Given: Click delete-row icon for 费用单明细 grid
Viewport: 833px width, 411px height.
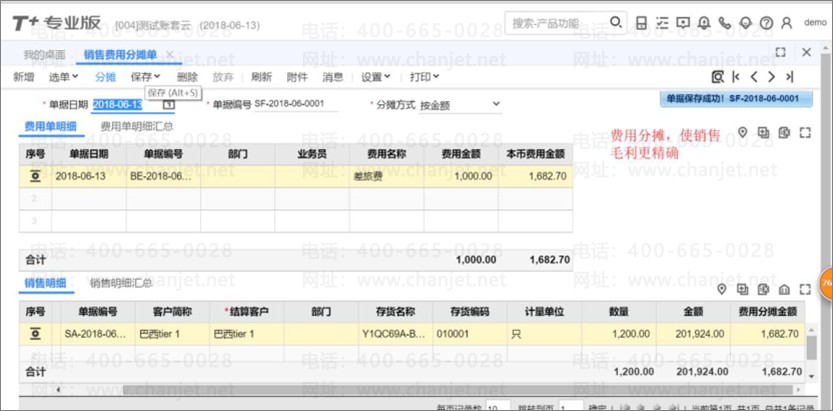Looking at the screenshot, I should [x=784, y=132].
